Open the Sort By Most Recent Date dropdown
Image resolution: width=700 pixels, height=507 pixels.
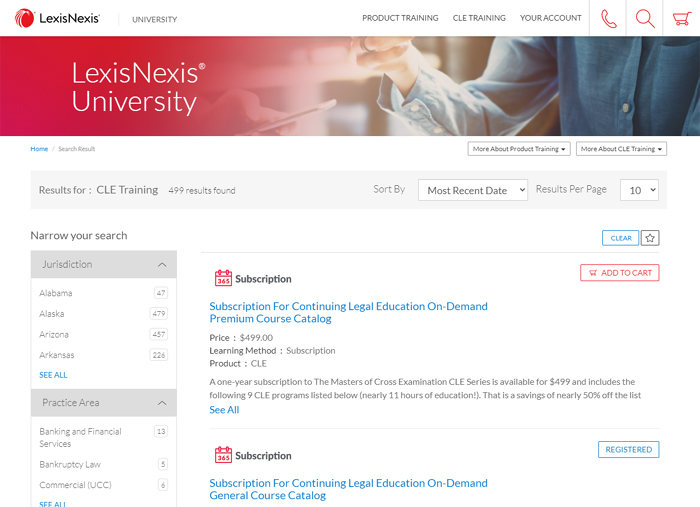473,190
